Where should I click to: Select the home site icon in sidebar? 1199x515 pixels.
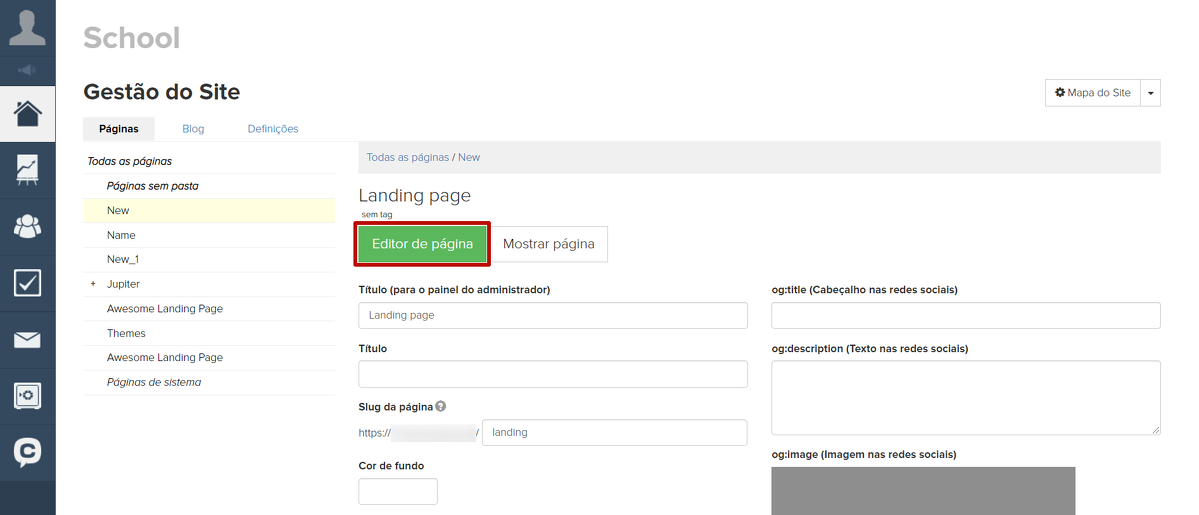coord(27,113)
